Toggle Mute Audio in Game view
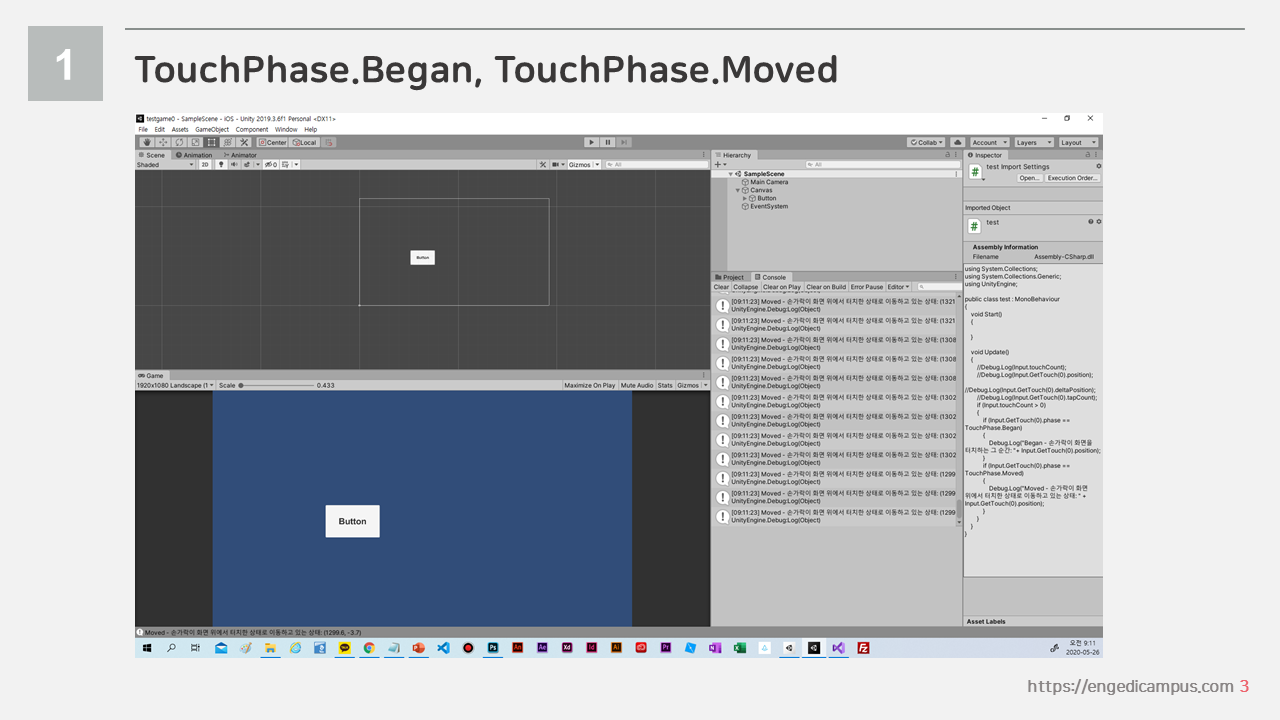The height and width of the screenshot is (720, 1280). pyautogui.click(x=636, y=385)
